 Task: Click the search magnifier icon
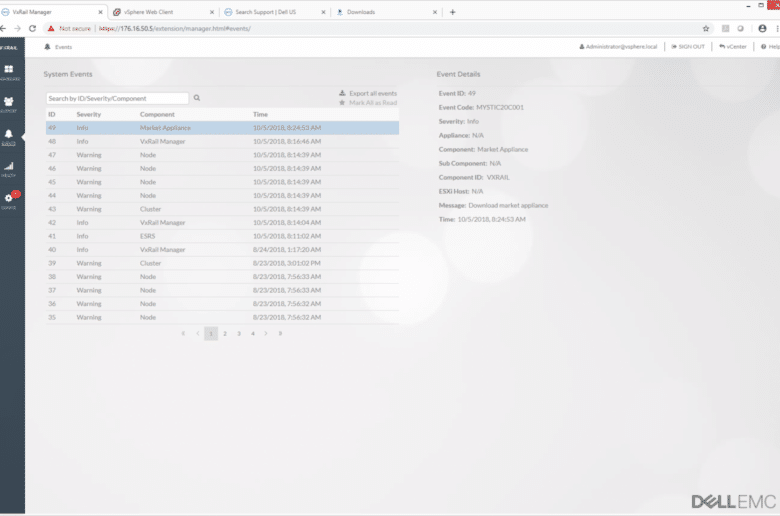point(197,98)
